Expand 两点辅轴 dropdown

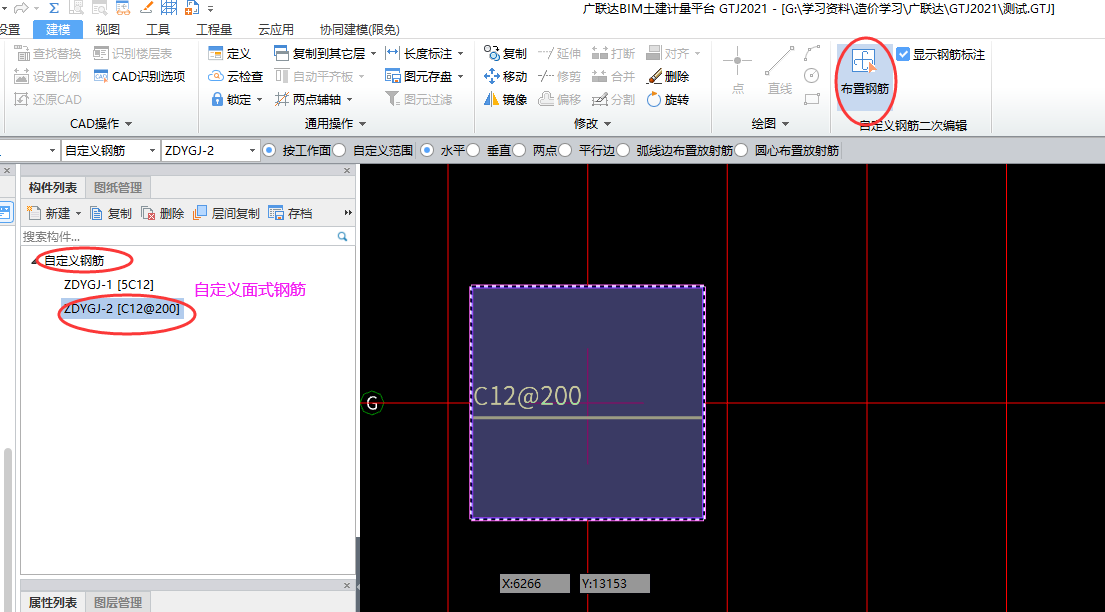click(x=349, y=99)
